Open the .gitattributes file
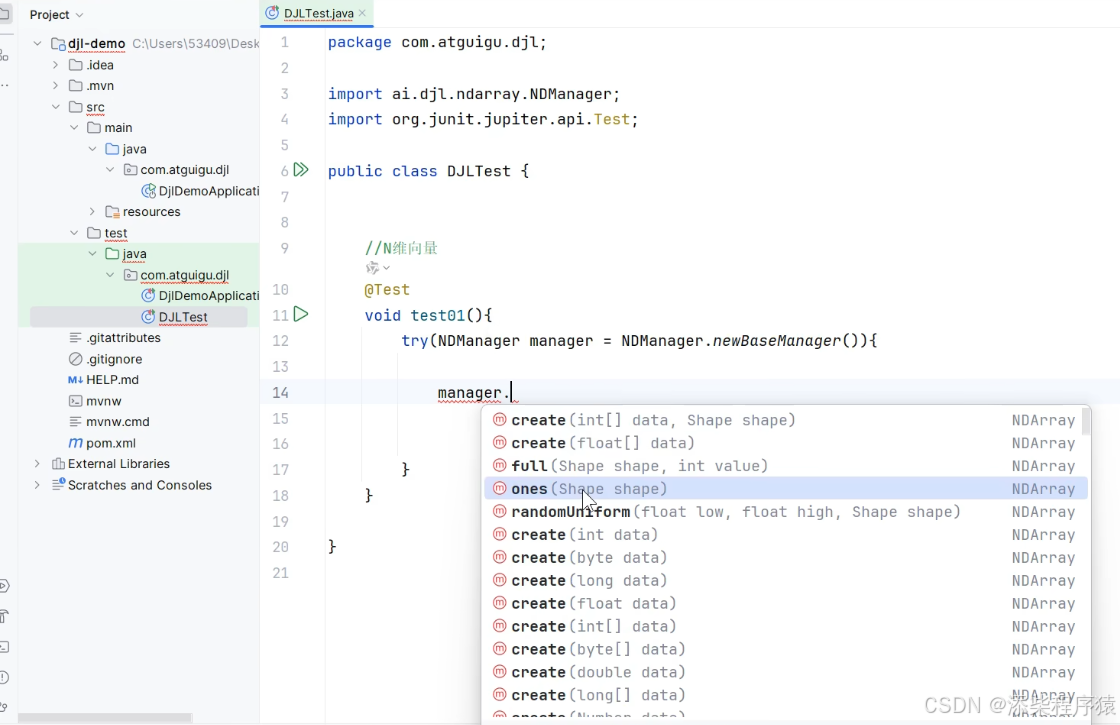This screenshot has height=725, width=1120. coord(124,337)
